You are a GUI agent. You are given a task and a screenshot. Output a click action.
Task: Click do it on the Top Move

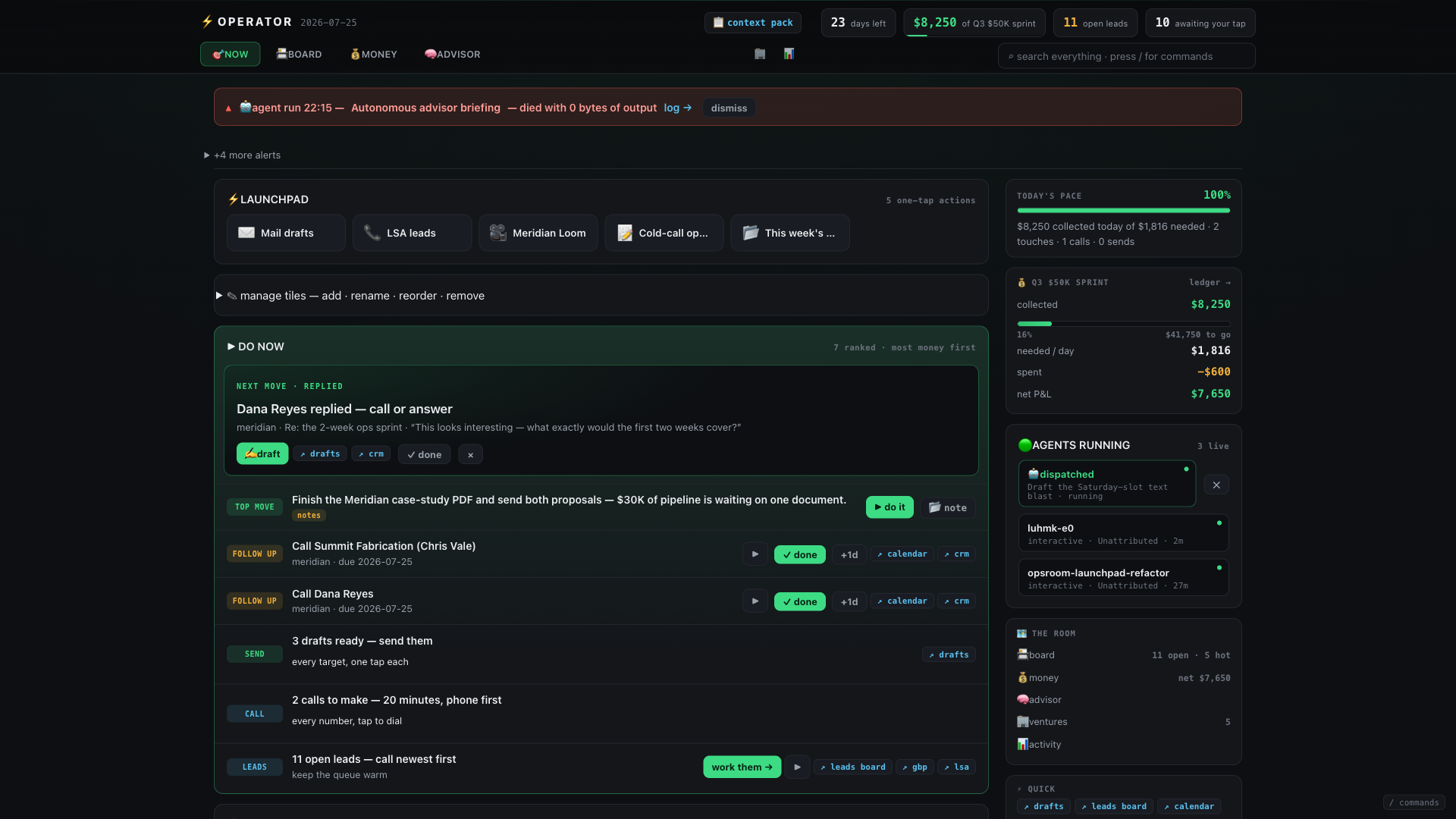pos(890,507)
